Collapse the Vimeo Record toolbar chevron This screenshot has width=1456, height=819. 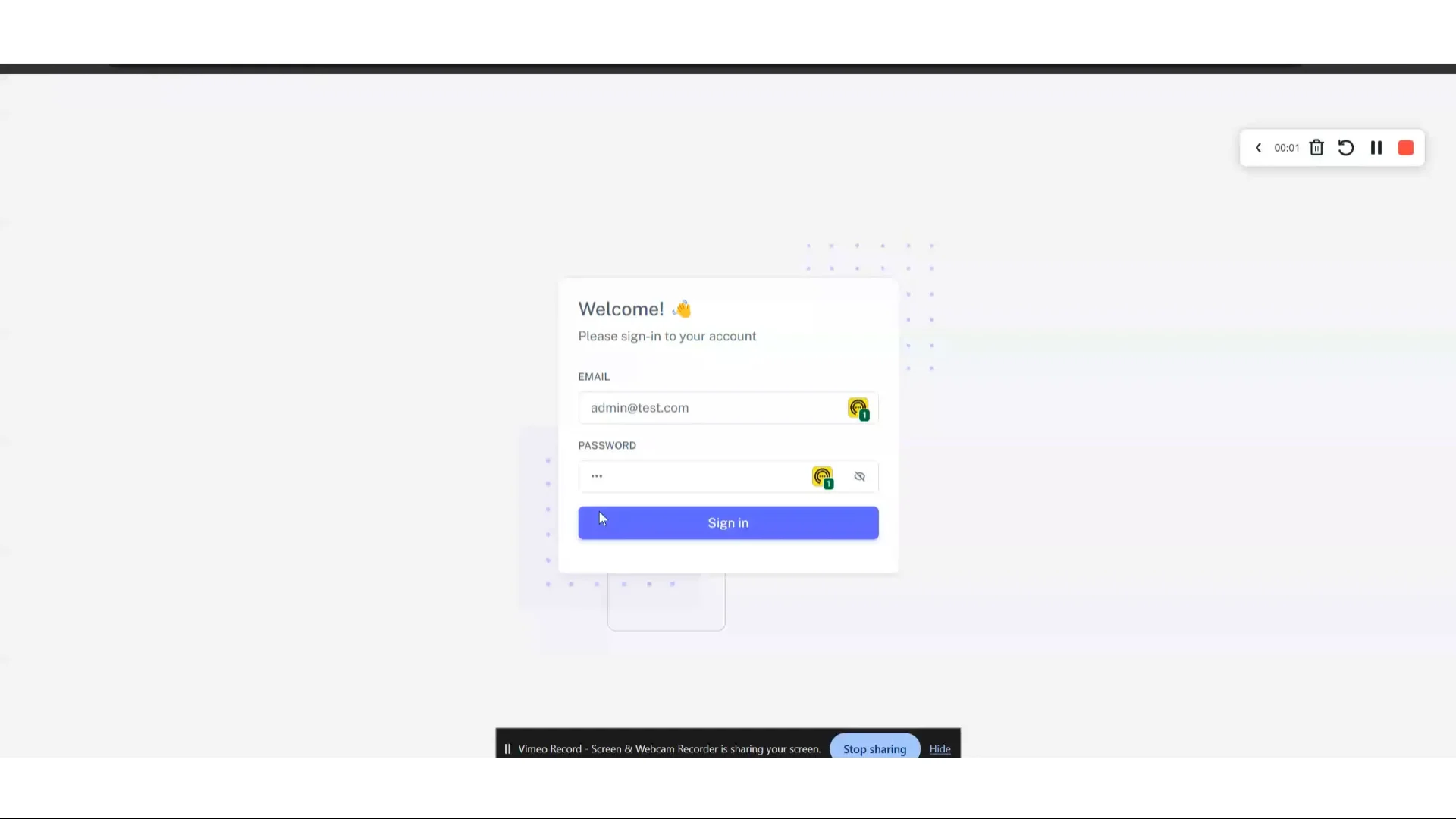1258,148
